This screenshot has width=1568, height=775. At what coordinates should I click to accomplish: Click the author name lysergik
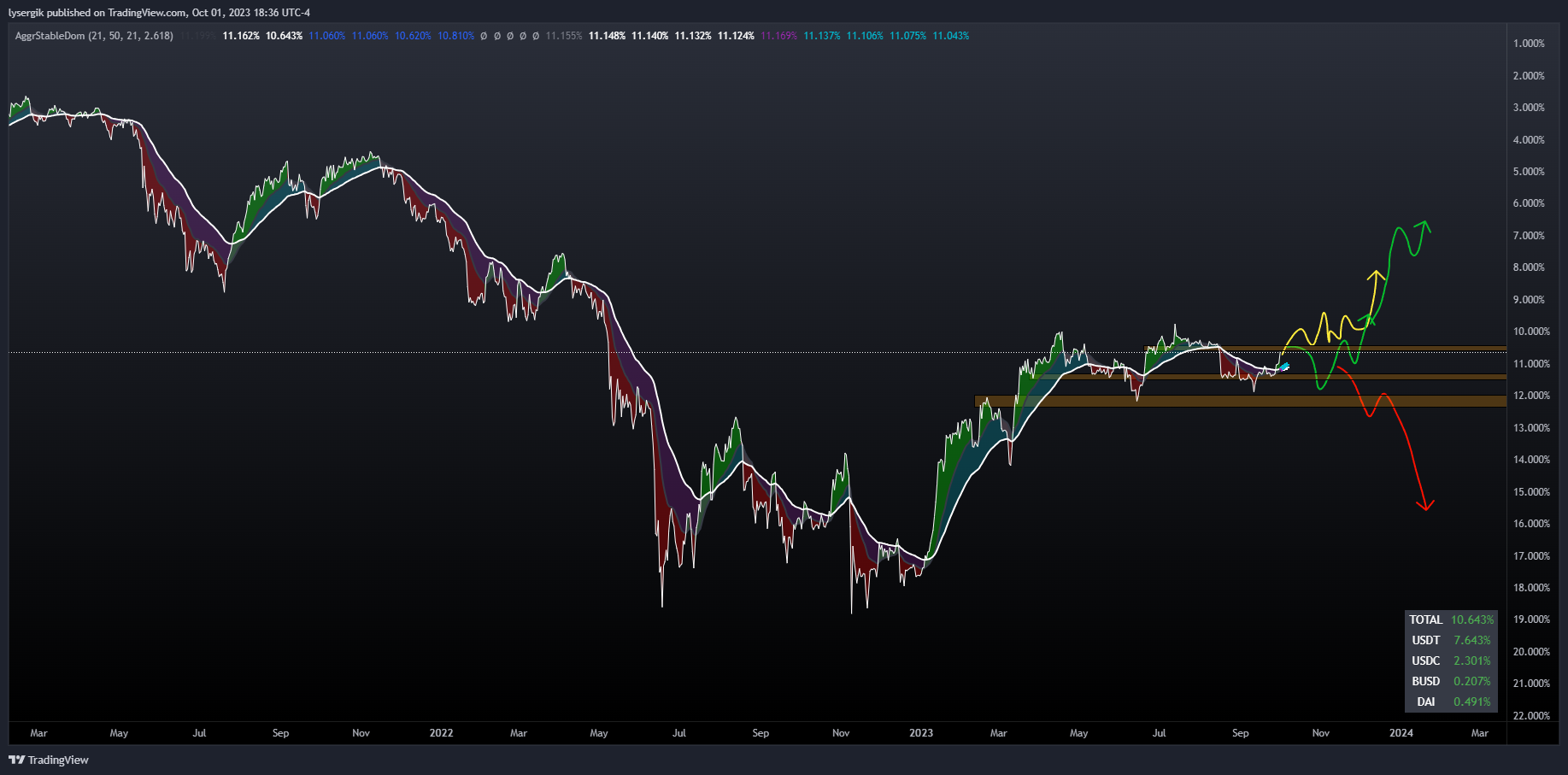click(x=26, y=13)
